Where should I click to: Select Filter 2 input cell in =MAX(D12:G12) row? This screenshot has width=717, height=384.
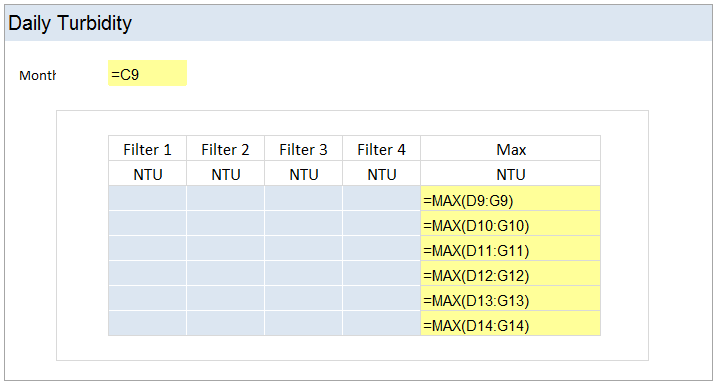(225, 273)
